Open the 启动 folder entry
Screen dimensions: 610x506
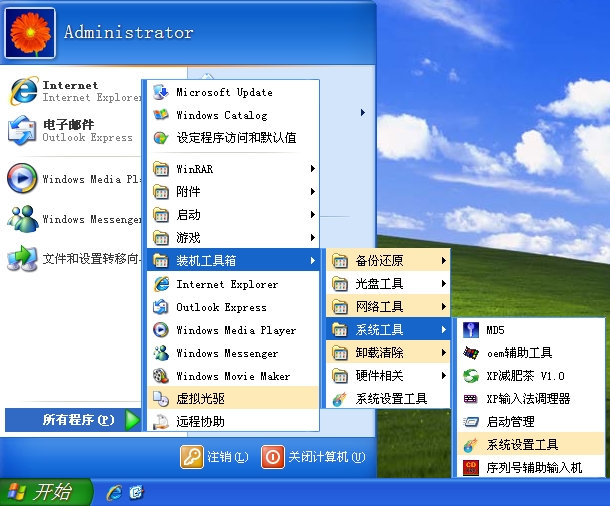click(x=233, y=215)
